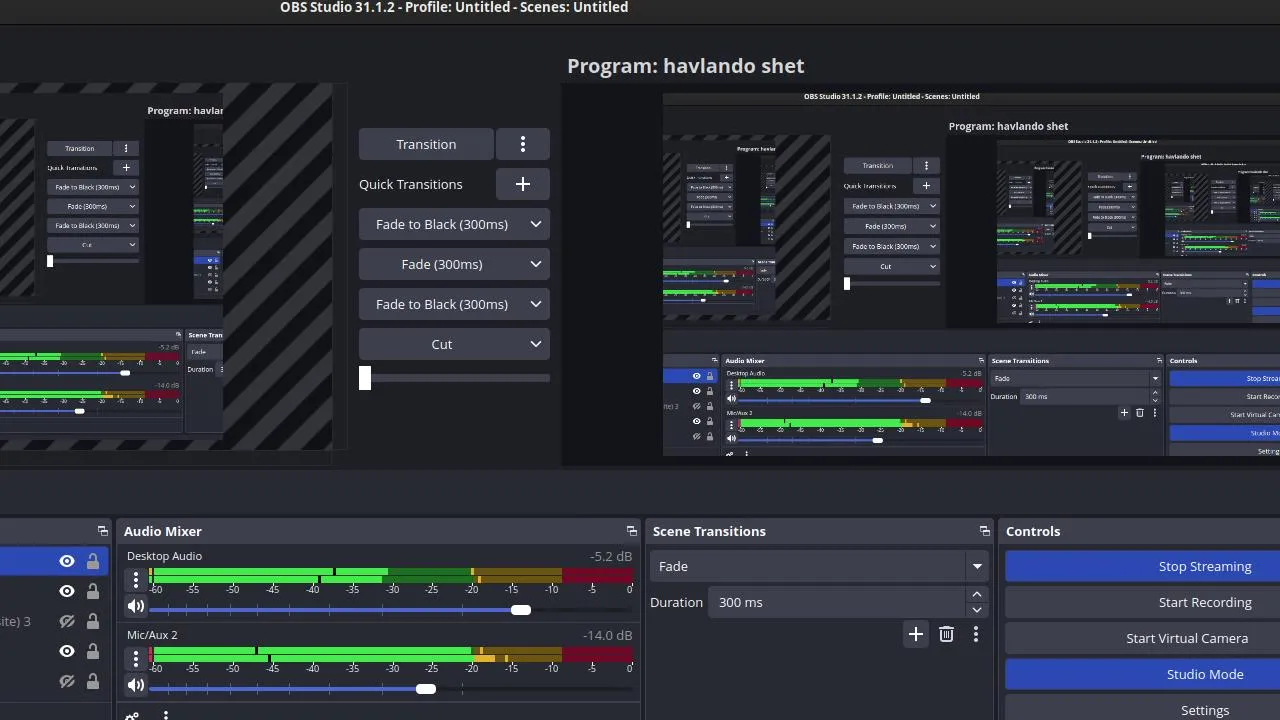Mute Mic/Aux 2 via speaker icon
Screen dimensions: 1280x720
tap(136, 685)
